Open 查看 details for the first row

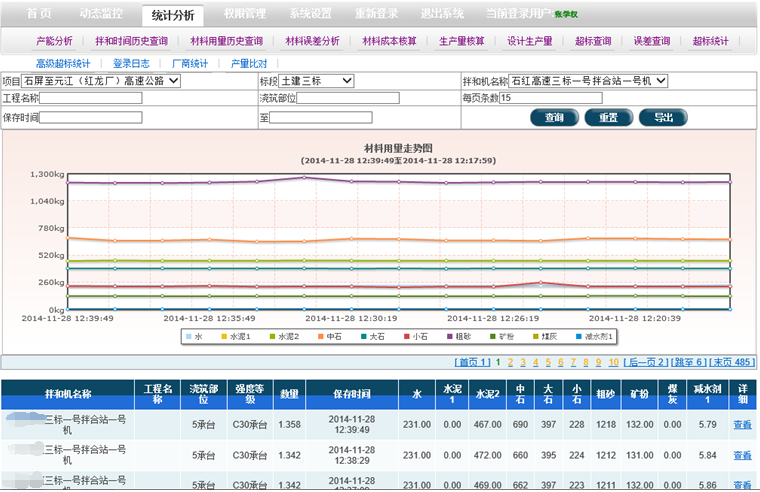pyautogui.click(x=742, y=425)
